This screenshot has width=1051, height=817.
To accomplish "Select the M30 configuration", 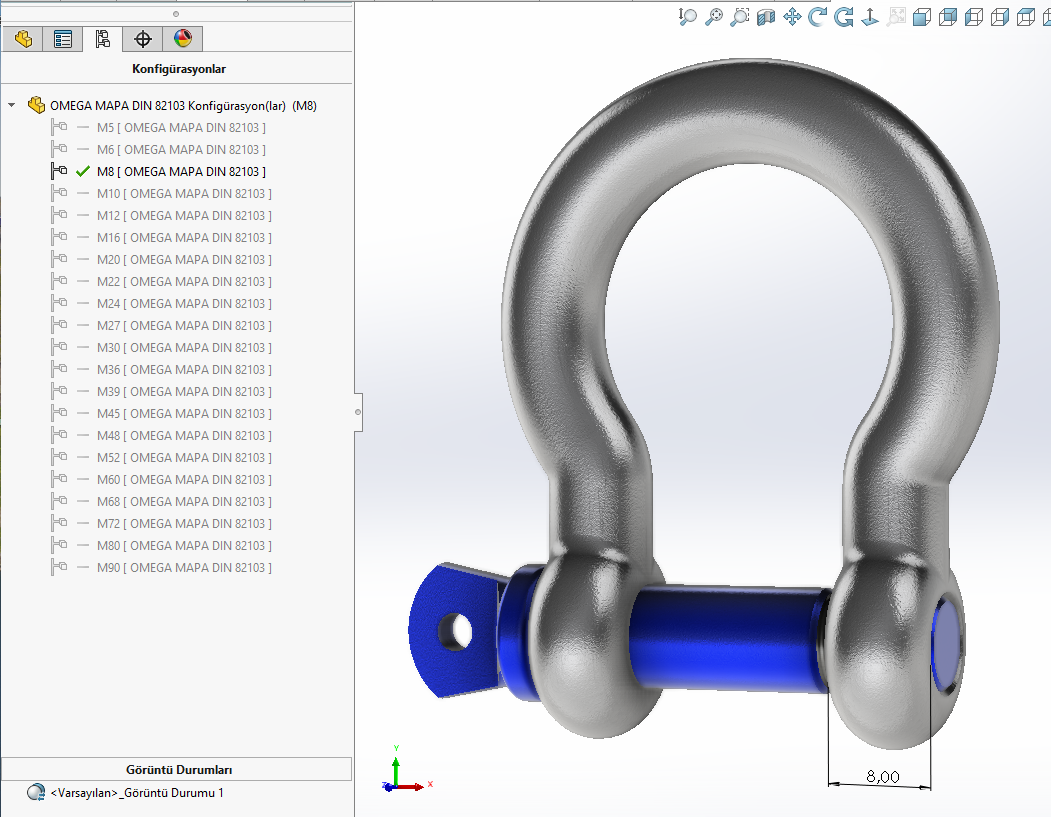I will pyautogui.click(x=184, y=348).
